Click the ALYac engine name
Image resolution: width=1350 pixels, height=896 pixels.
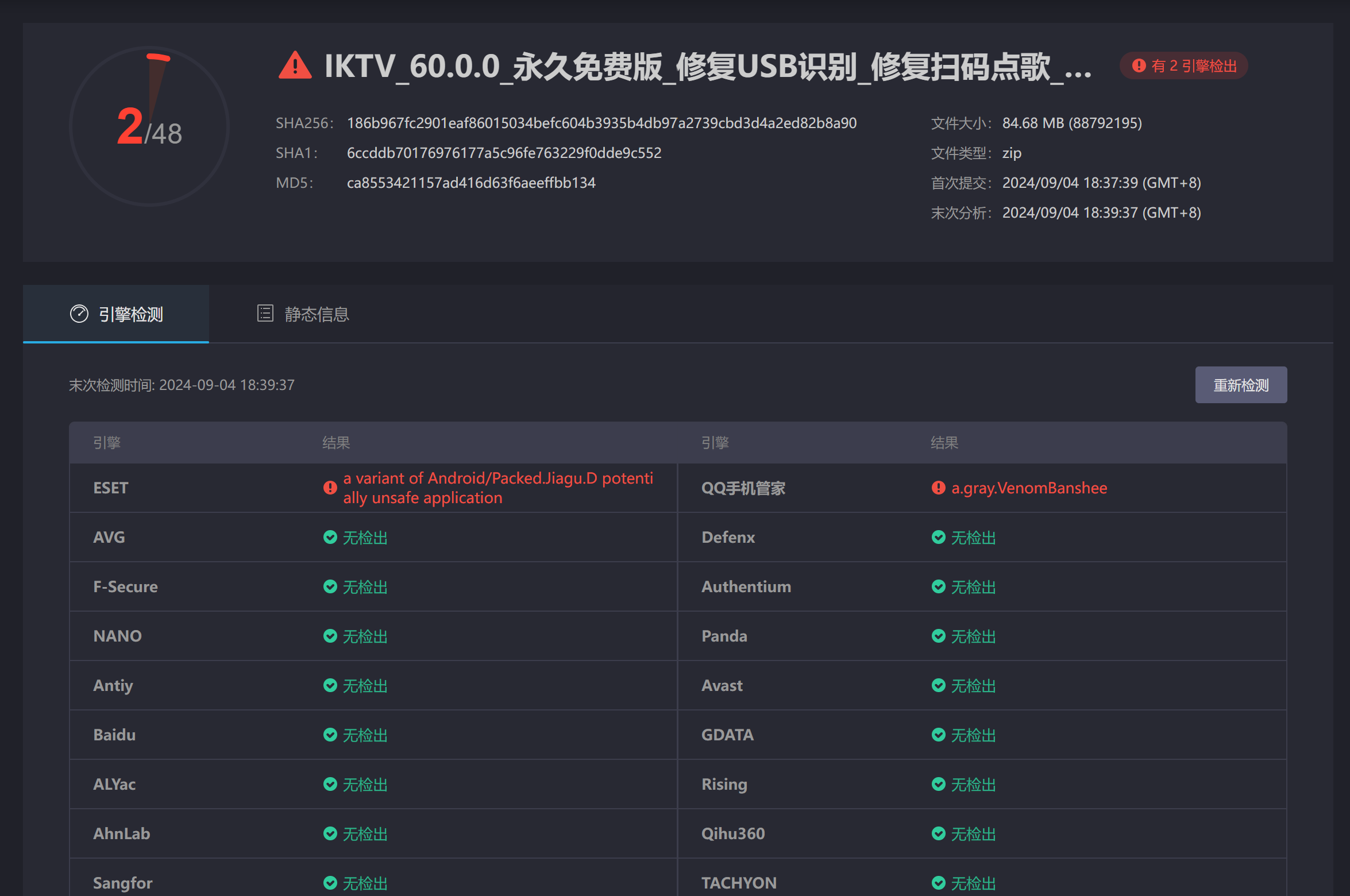(x=114, y=784)
